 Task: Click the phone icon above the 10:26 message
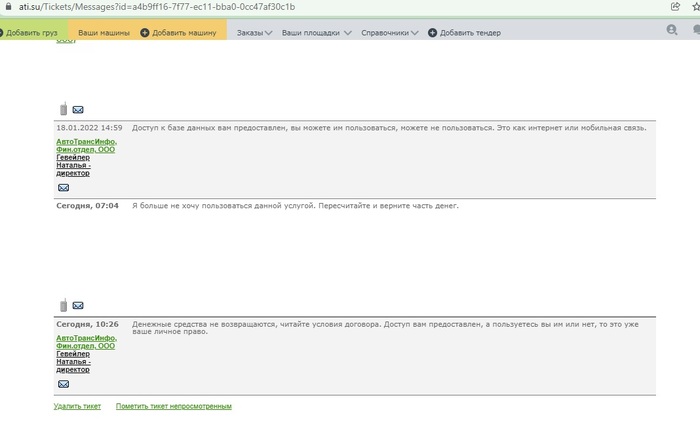click(63, 305)
